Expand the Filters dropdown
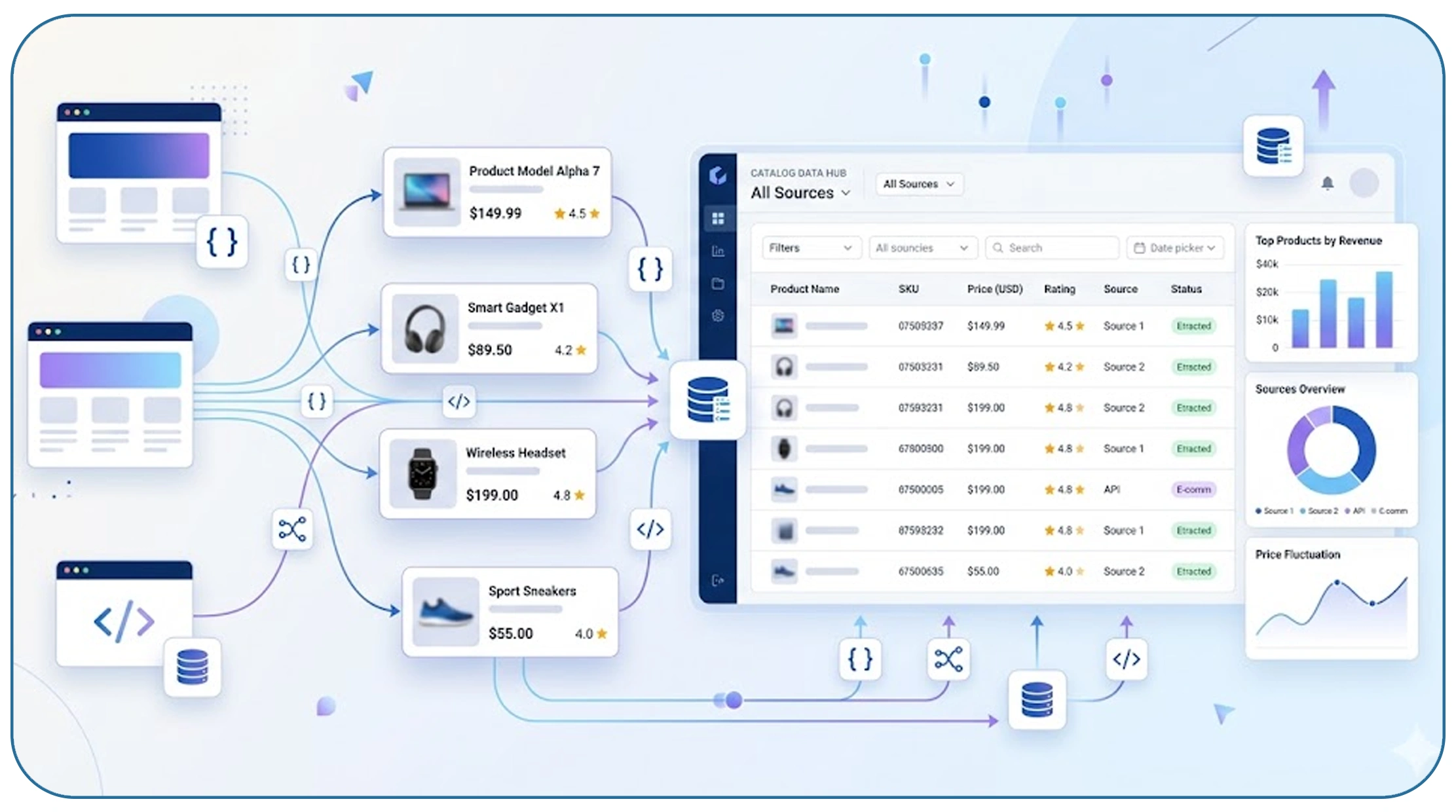The height and width of the screenshot is (812, 1456). [x=811, y=248]
